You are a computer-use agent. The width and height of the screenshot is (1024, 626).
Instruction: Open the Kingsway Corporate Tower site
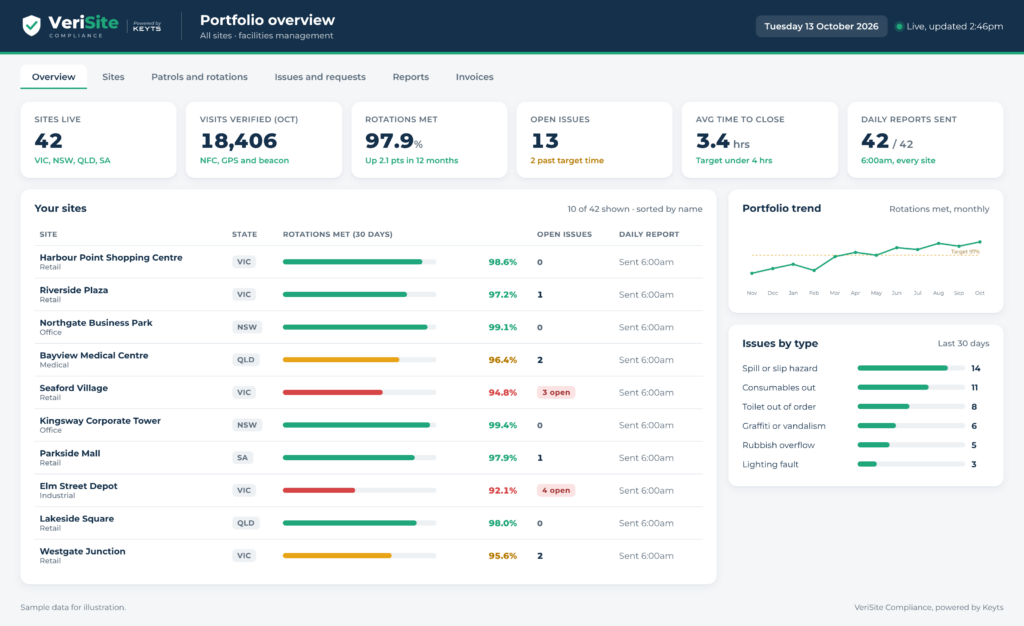(368, 425)
